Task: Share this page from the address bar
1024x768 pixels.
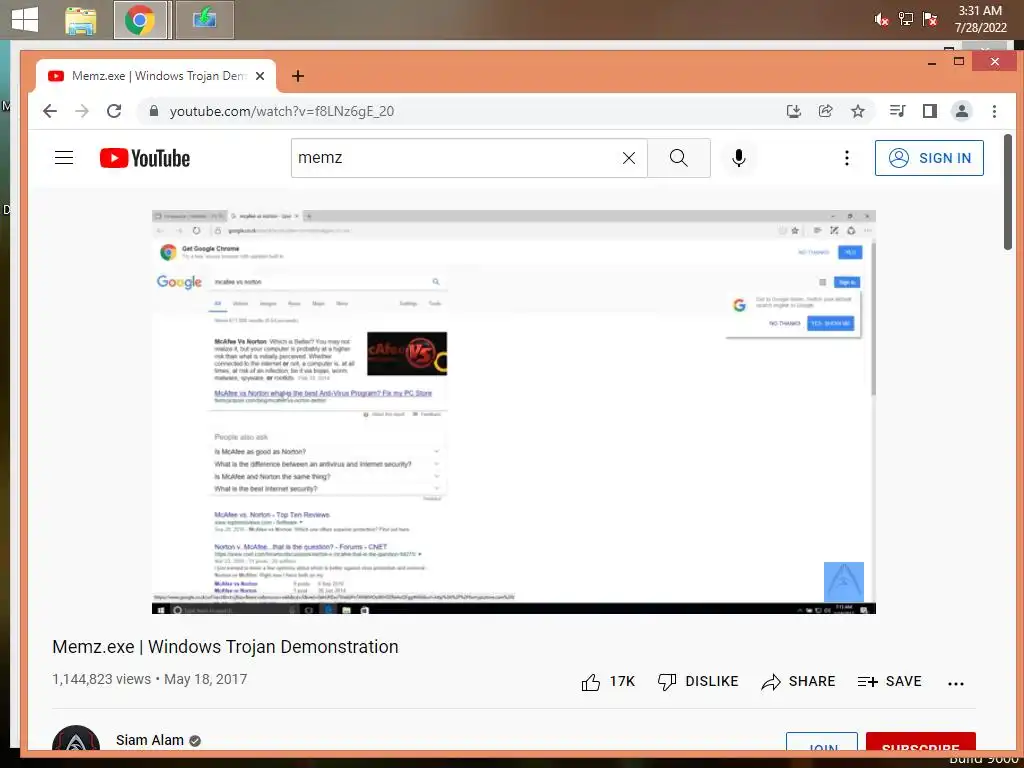Action: (x=825, y=111)
